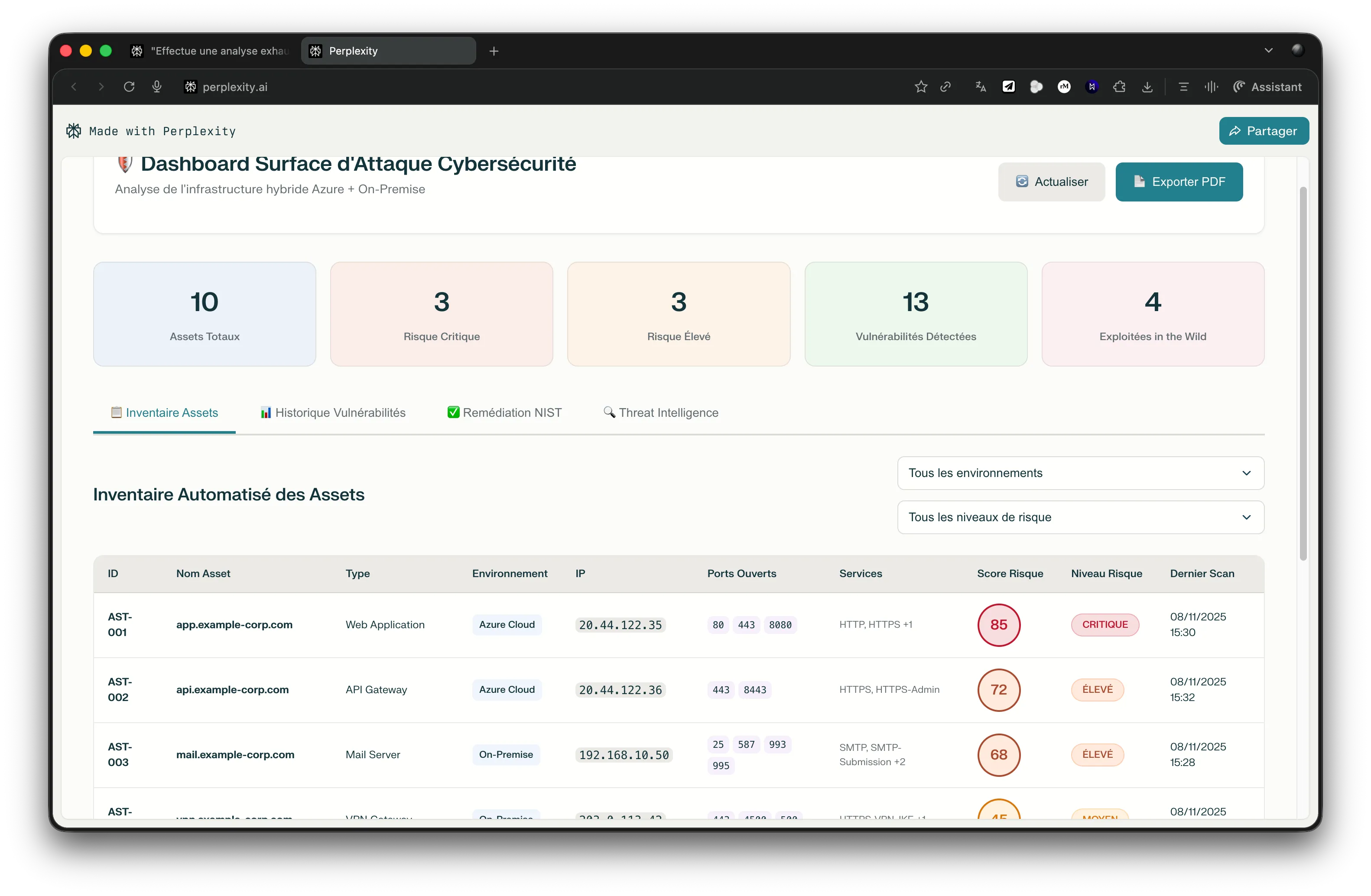This screenshot has height=896, width=1371.
Task: Open the translate page icon
Action: pos(981,87)
